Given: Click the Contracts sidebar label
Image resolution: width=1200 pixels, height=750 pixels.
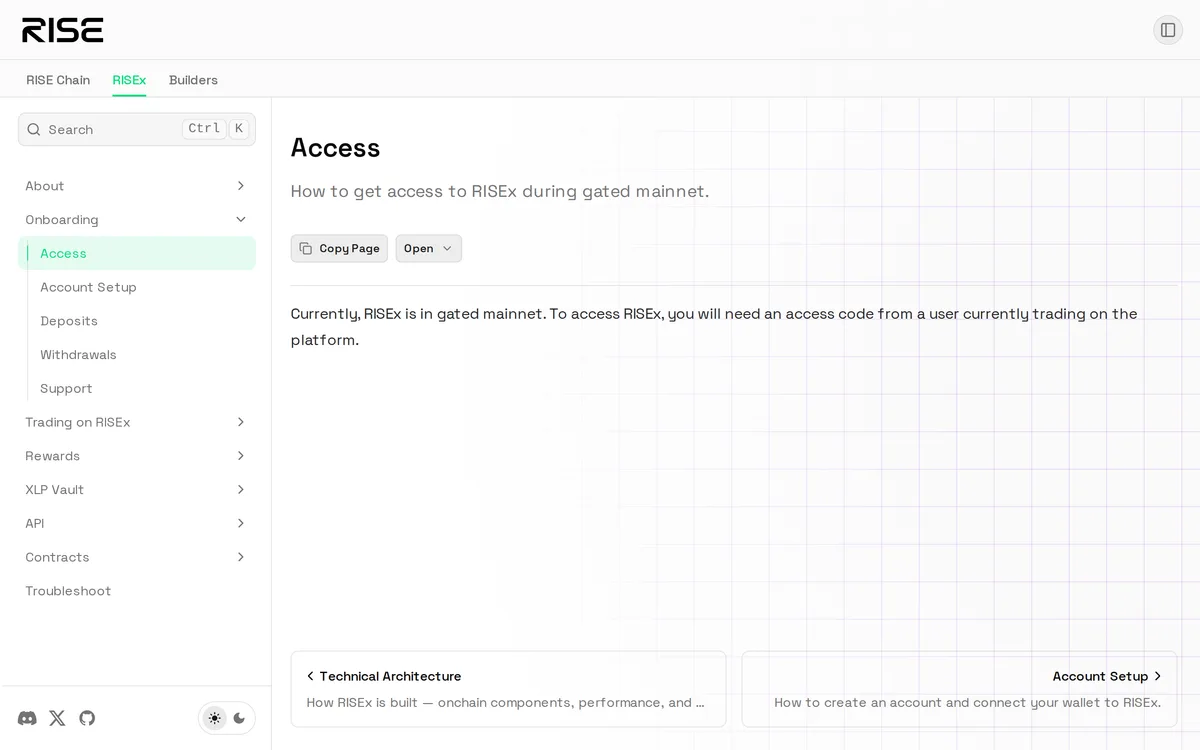Looking at the screenshot, I should pos(57,557).
